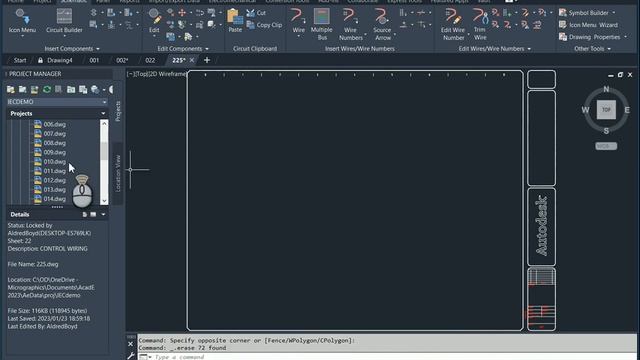
Task: Click the command line customize wrench icon
Action: pos(131,356)
